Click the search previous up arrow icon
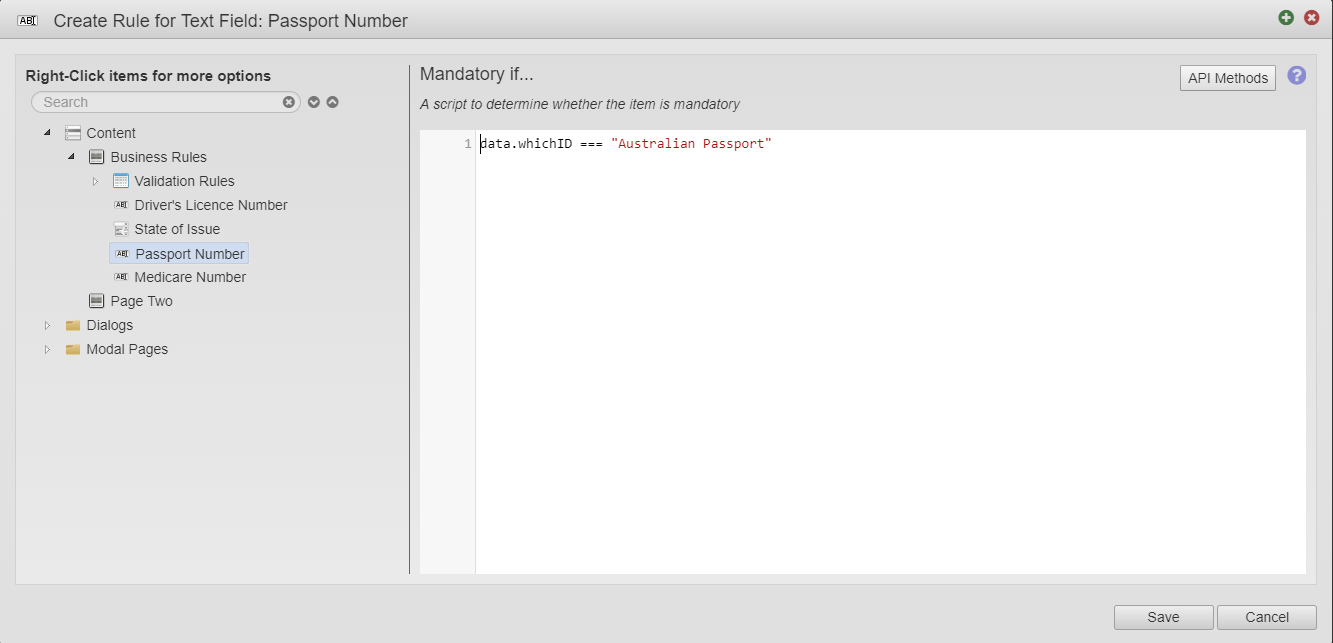 coord(333,102)
